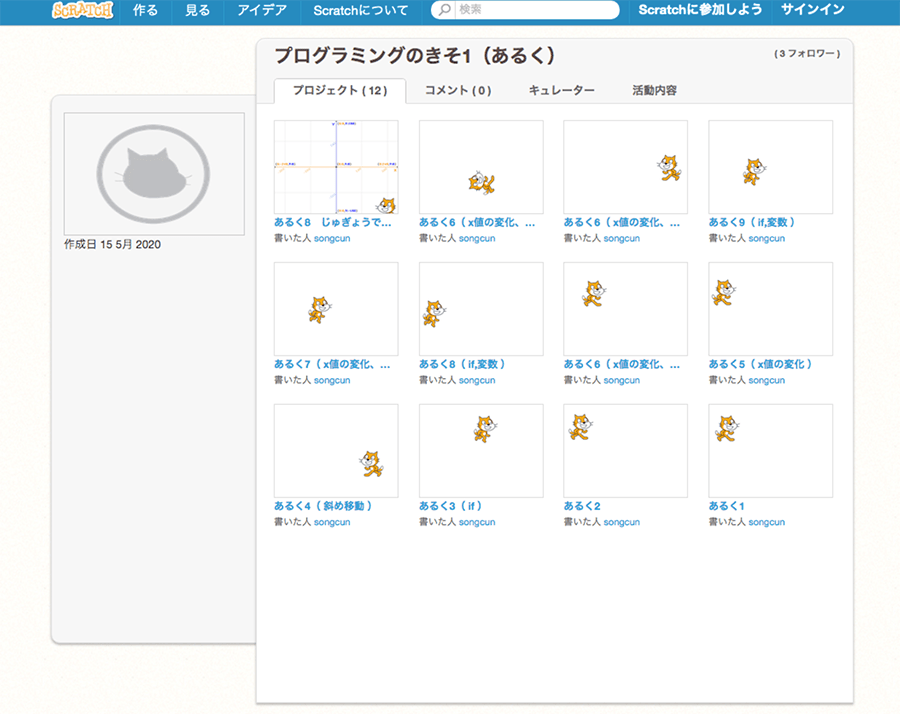Open the 作る menu item
Screen dimensions: 900x714
145,10
